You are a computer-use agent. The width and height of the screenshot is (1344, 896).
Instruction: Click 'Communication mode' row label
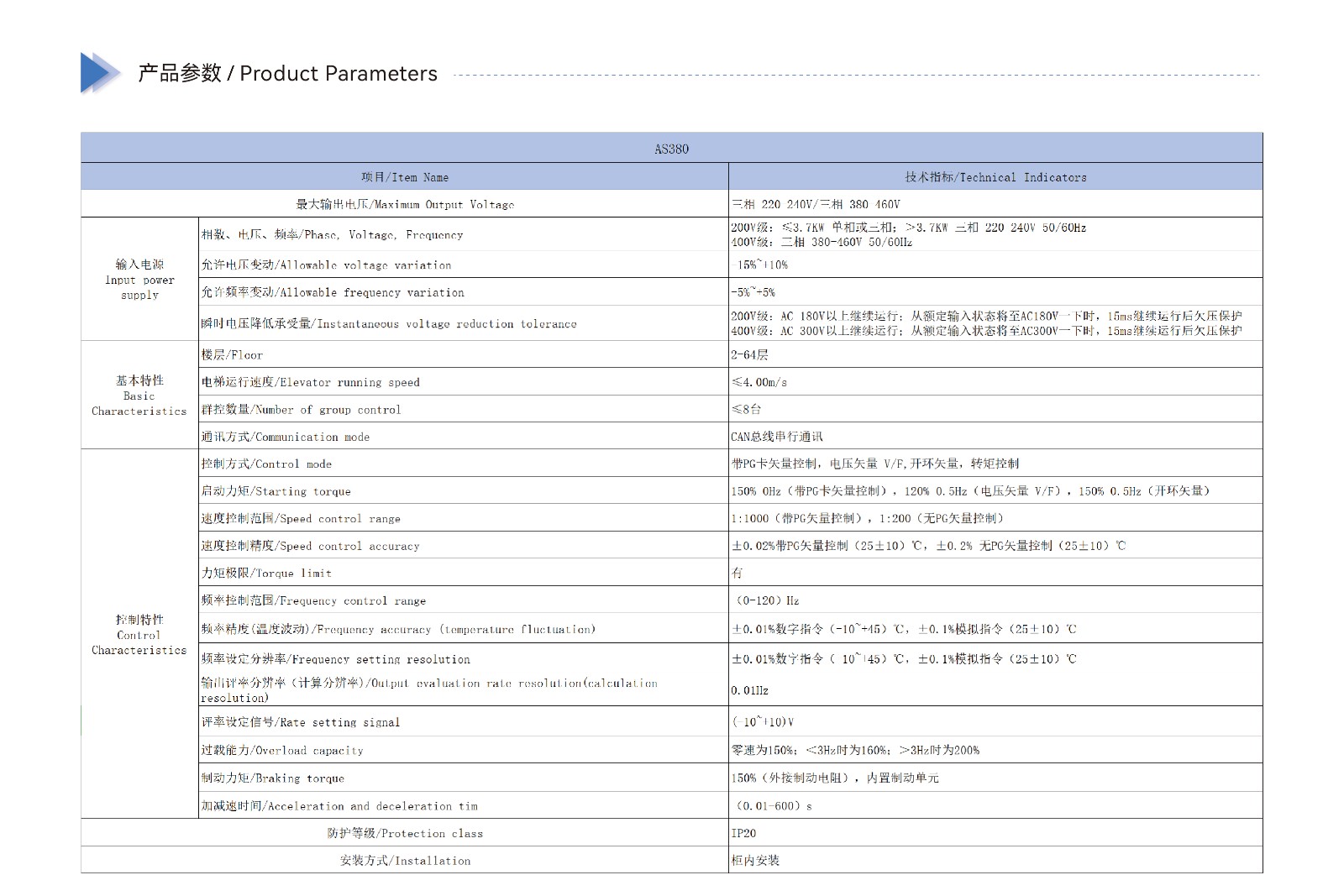pyautogui.click(x=285, y=437)
